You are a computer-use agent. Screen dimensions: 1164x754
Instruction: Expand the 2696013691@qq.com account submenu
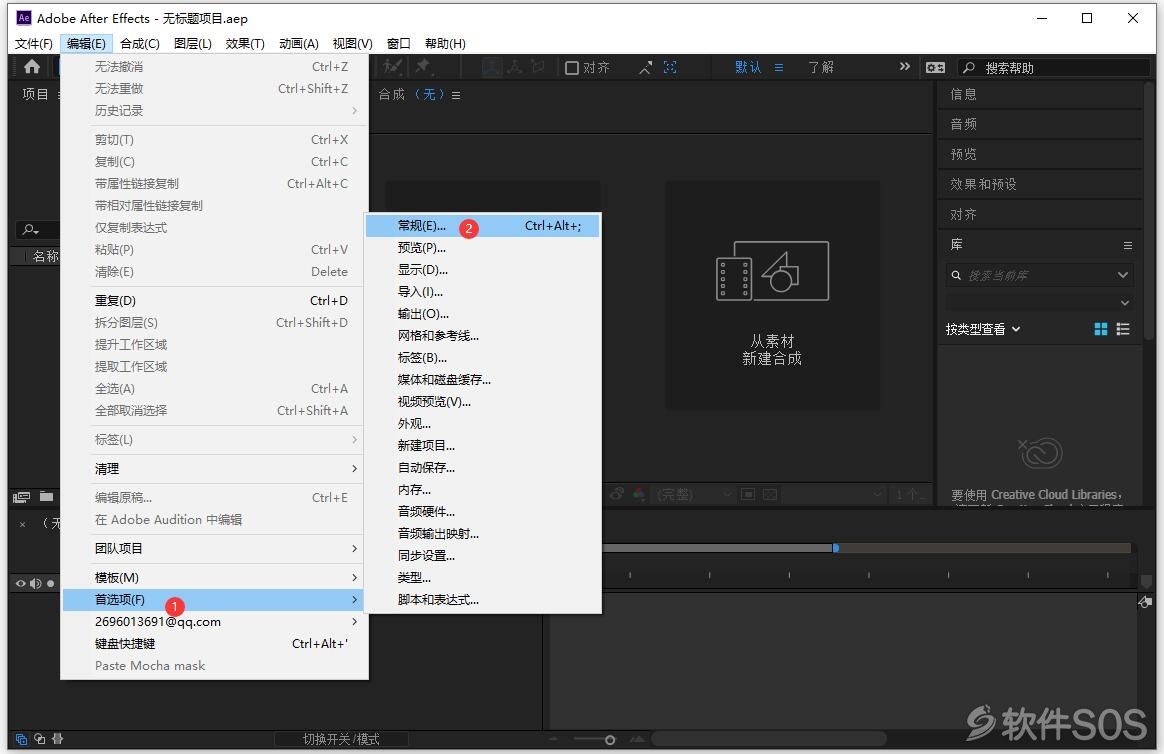(214, 622)
